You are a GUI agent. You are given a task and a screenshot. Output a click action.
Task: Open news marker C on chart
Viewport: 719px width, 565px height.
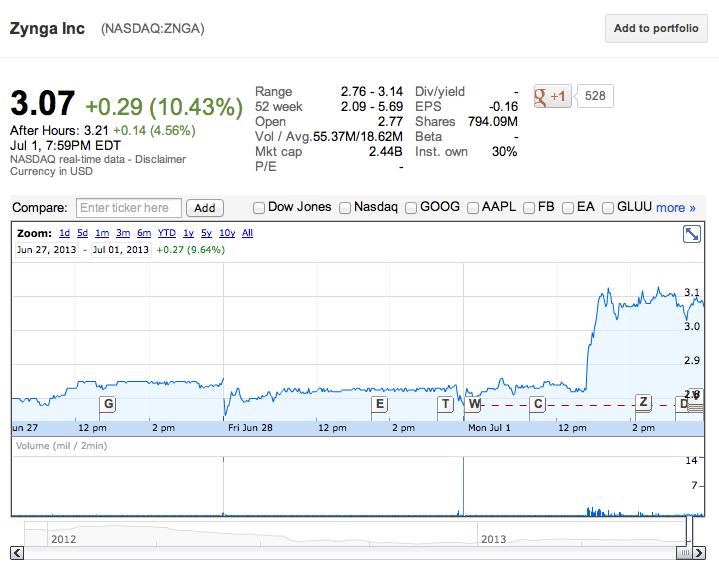tap(538, 404)
